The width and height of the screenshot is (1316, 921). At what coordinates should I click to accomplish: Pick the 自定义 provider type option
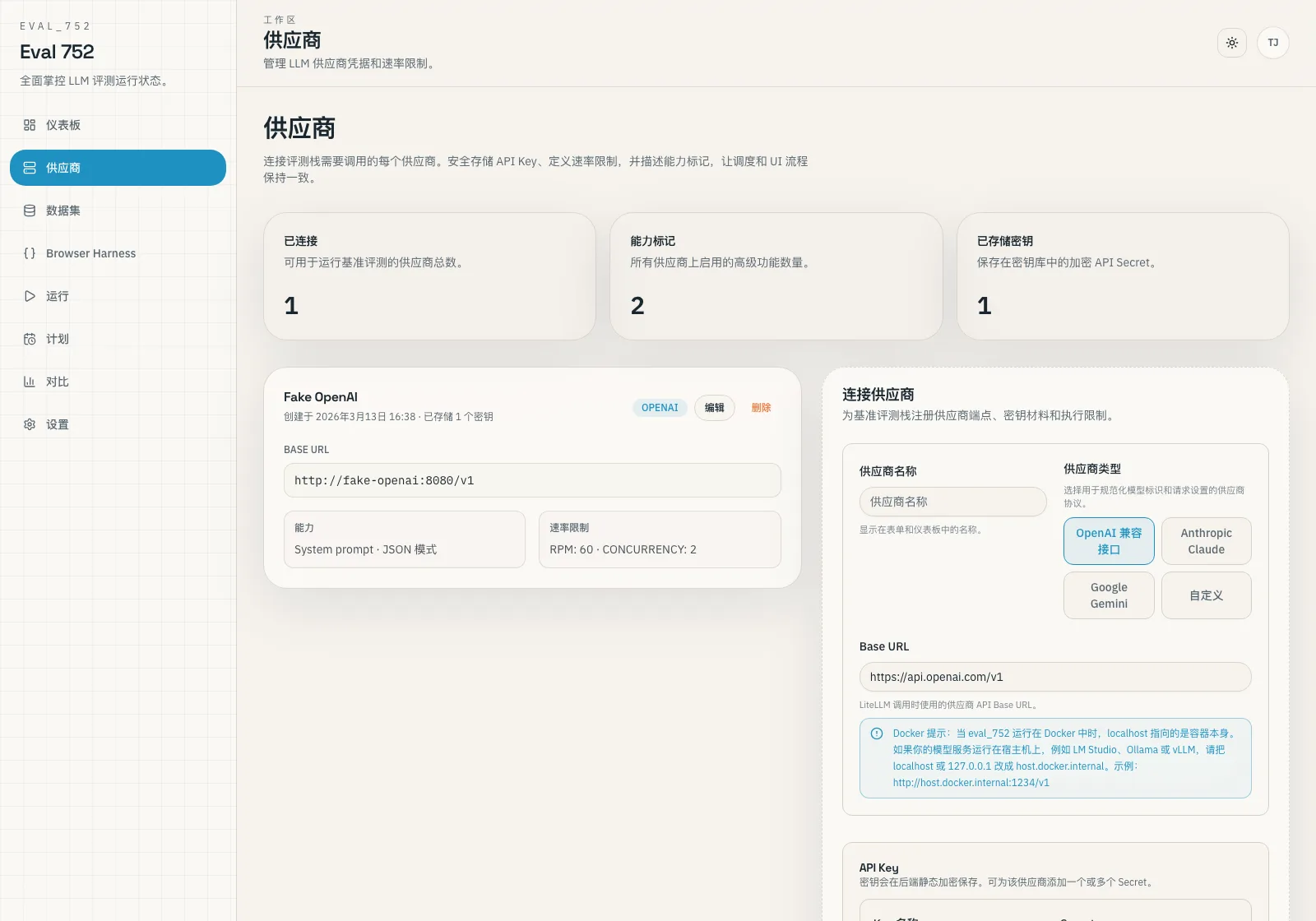tap(1206, 595)
